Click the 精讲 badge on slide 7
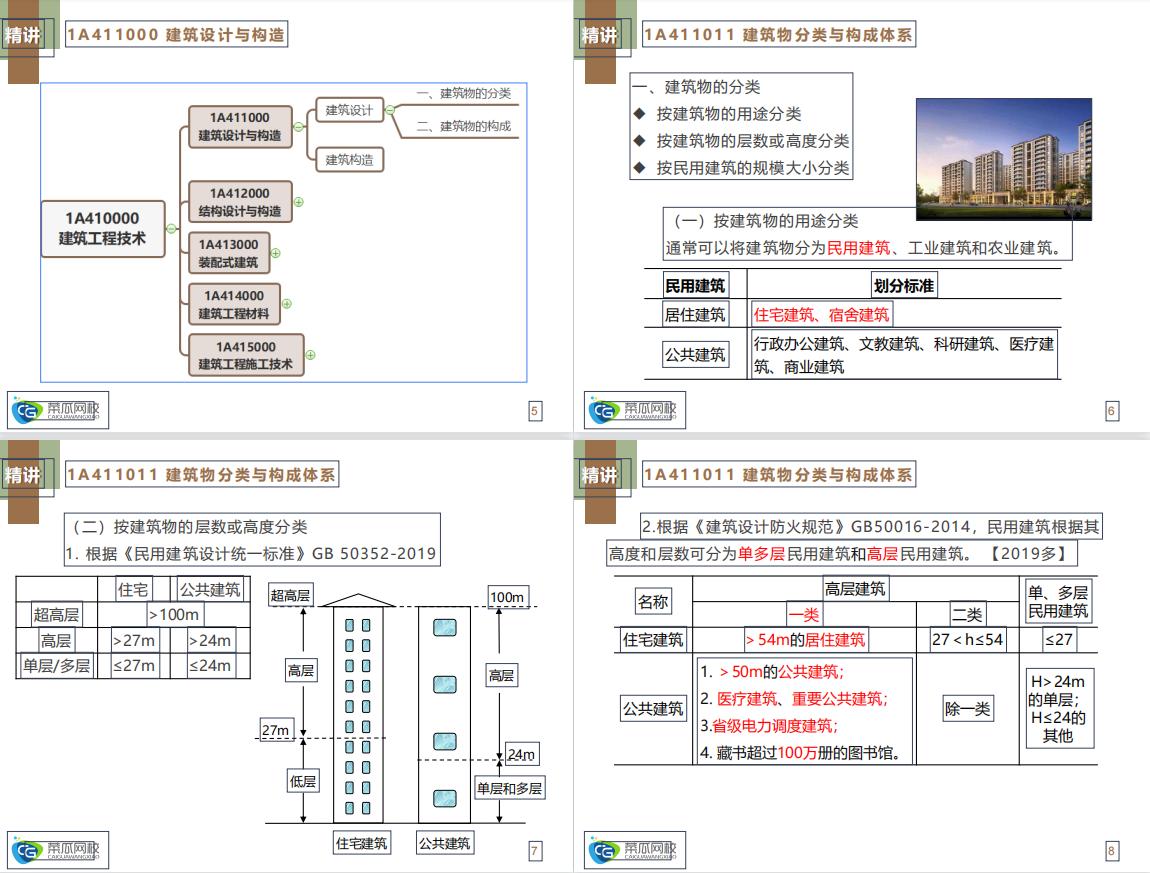This screenshot has width=1150, height=873. pos(23,474)
